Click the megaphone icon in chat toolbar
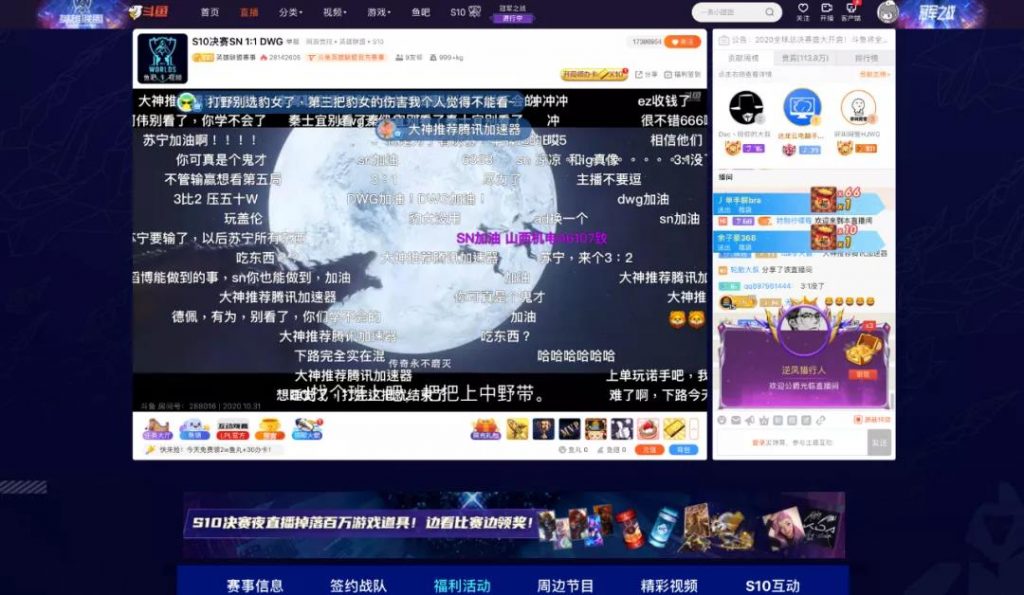Screen dimensions: 1024x595 pos(750,420)
